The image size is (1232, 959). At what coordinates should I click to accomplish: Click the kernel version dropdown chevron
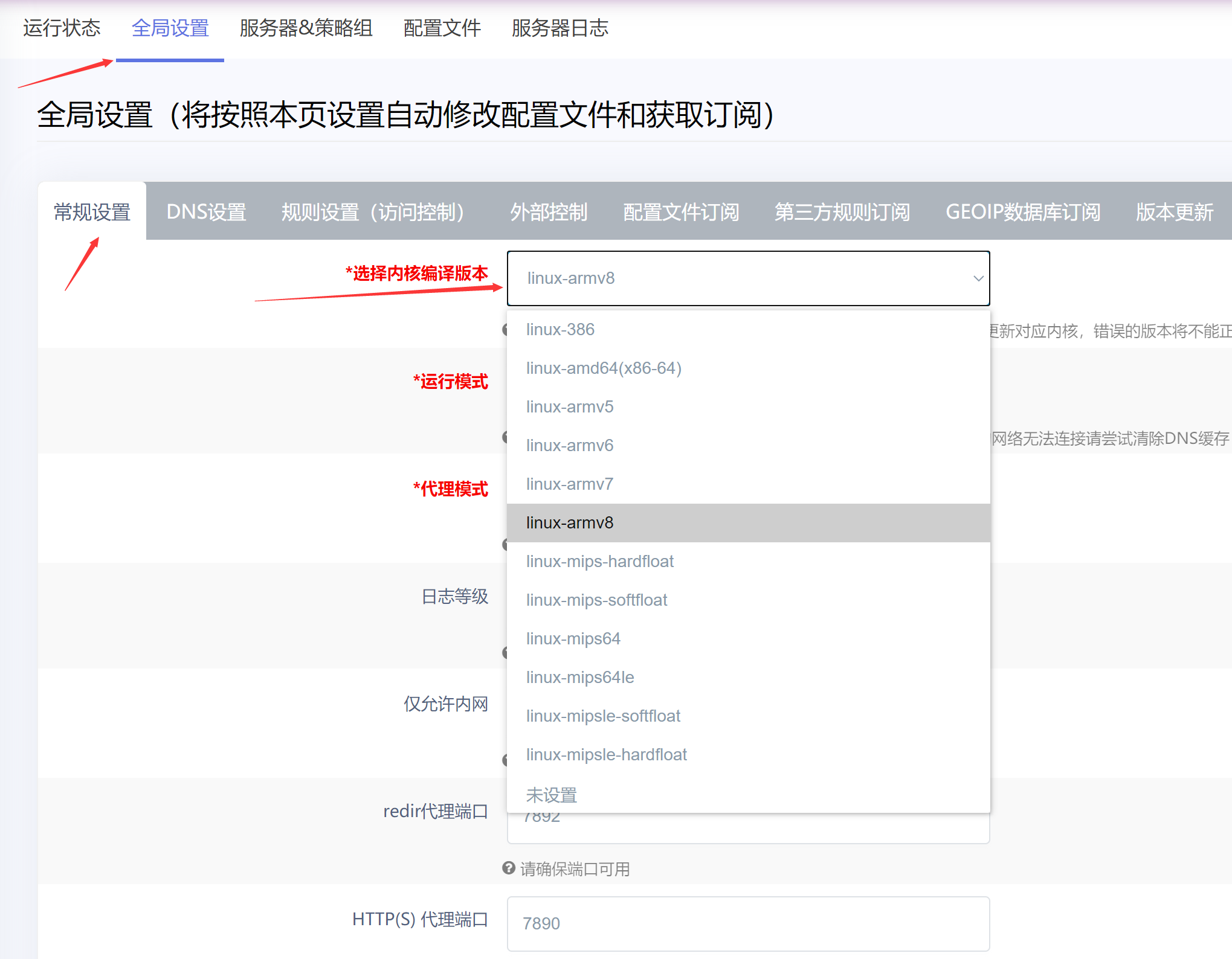click(x=978, y=278)
